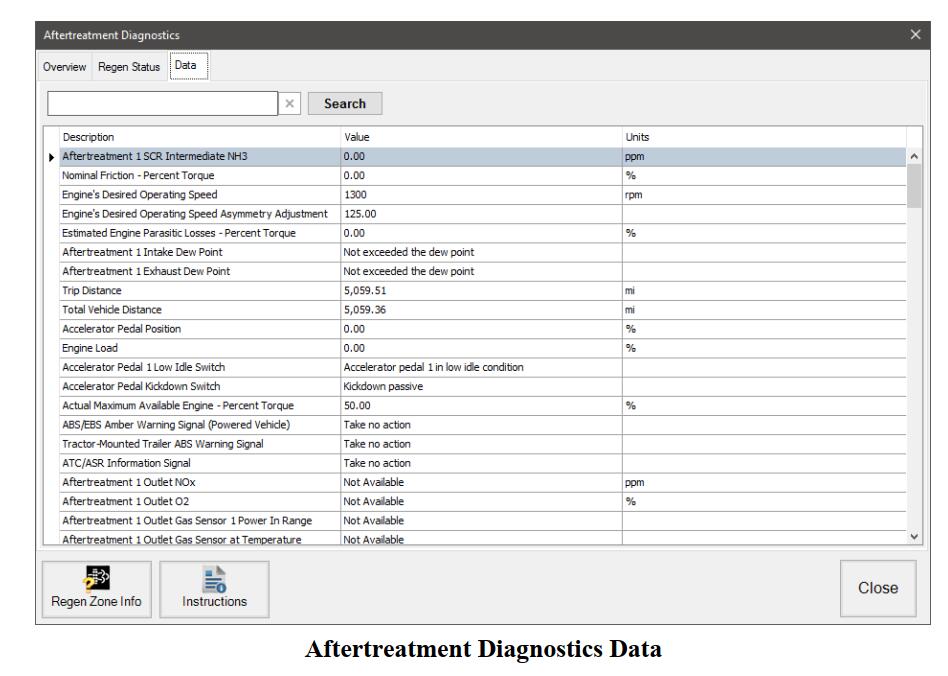Click ppm units in the NH3 row
Screen dimensions: 948x676
764,157
